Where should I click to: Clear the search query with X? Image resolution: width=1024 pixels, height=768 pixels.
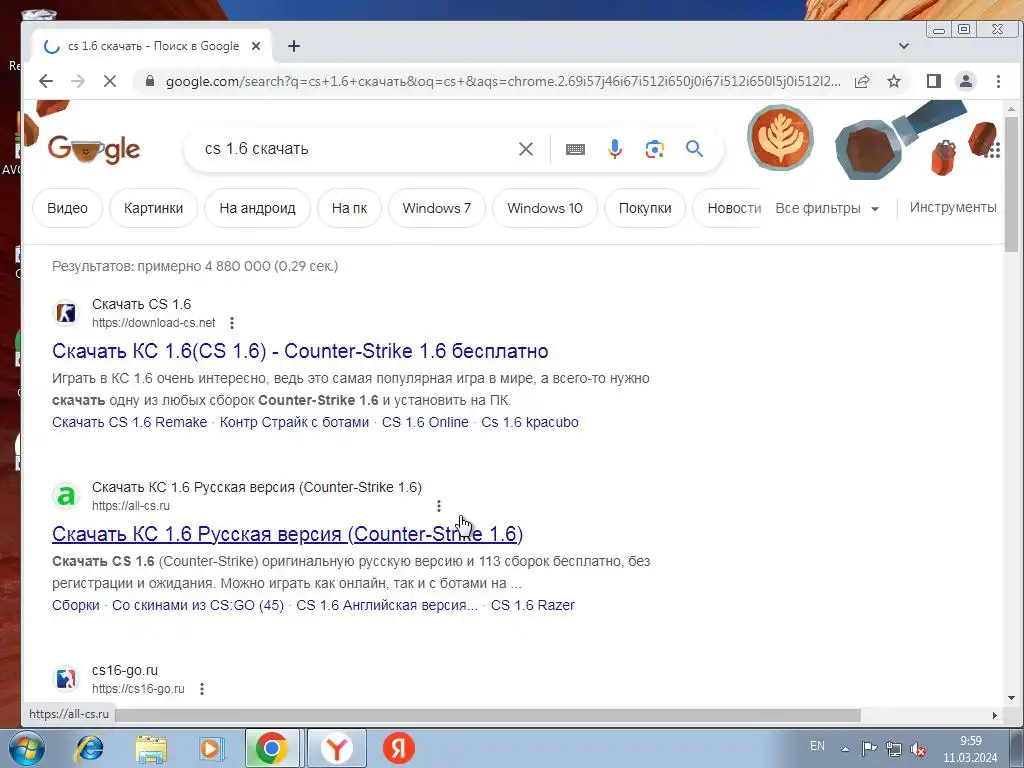(526, 149)
